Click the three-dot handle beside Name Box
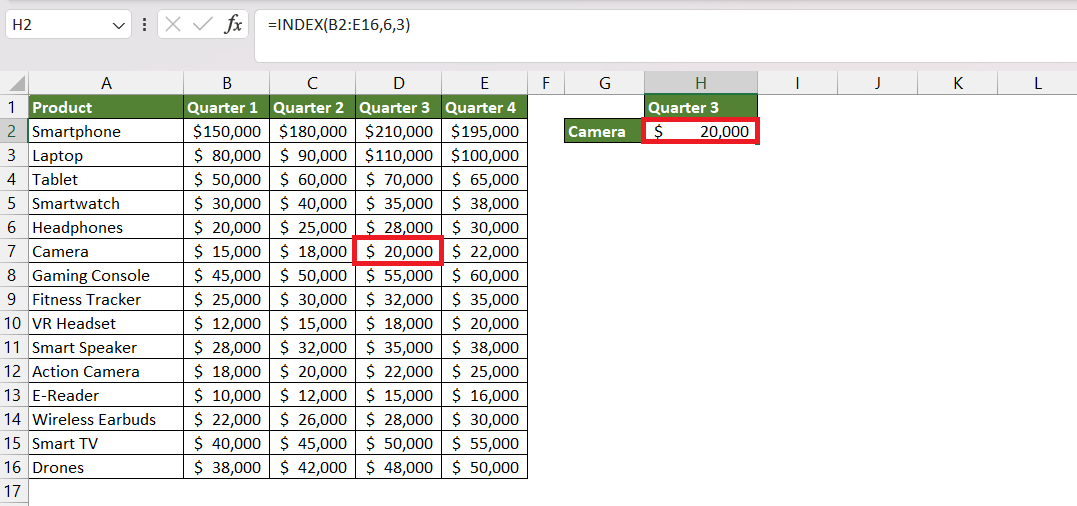Viewport: 1077px width, 506px height. 144,25
